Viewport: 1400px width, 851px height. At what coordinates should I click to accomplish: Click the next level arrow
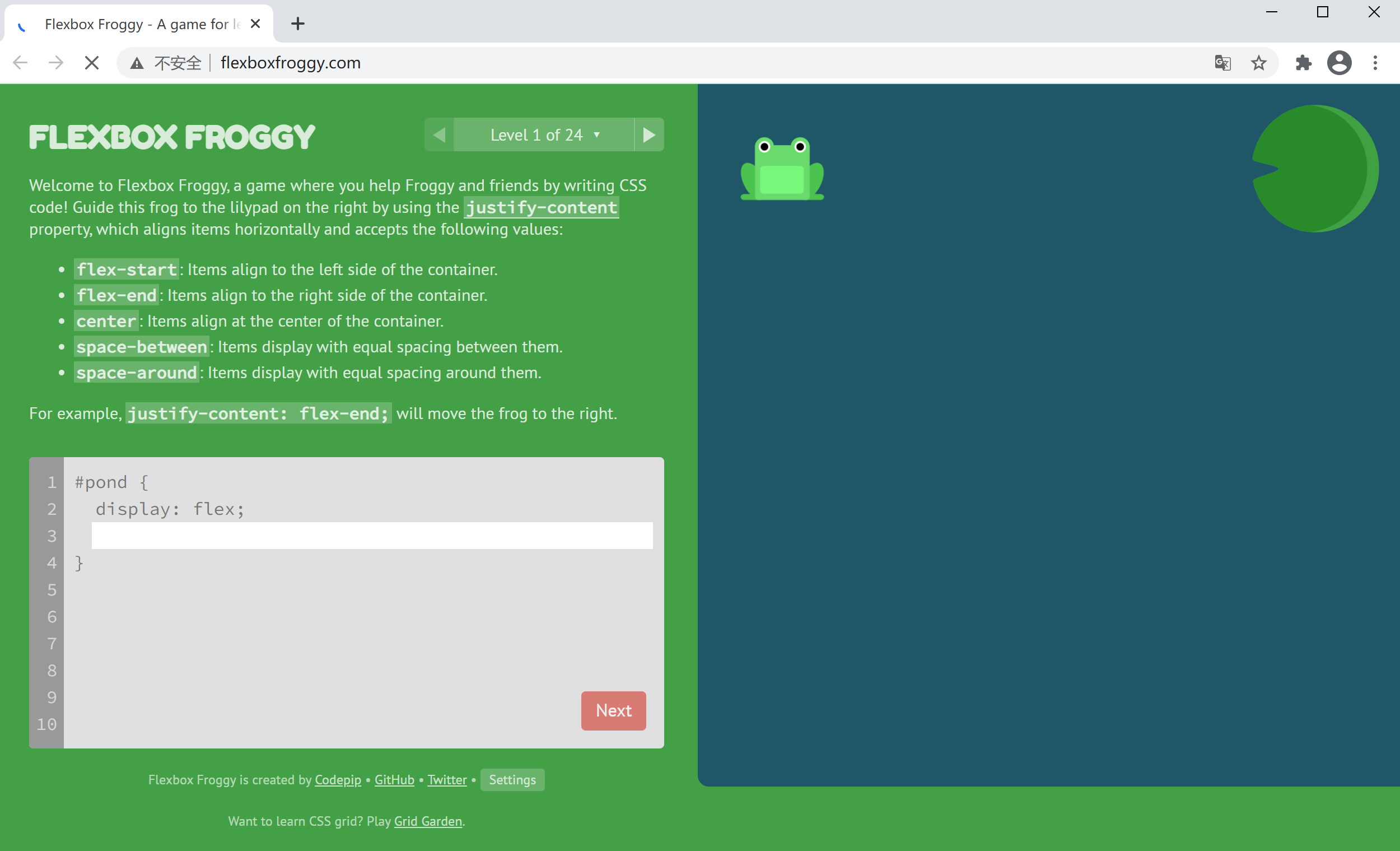[649, 134]
